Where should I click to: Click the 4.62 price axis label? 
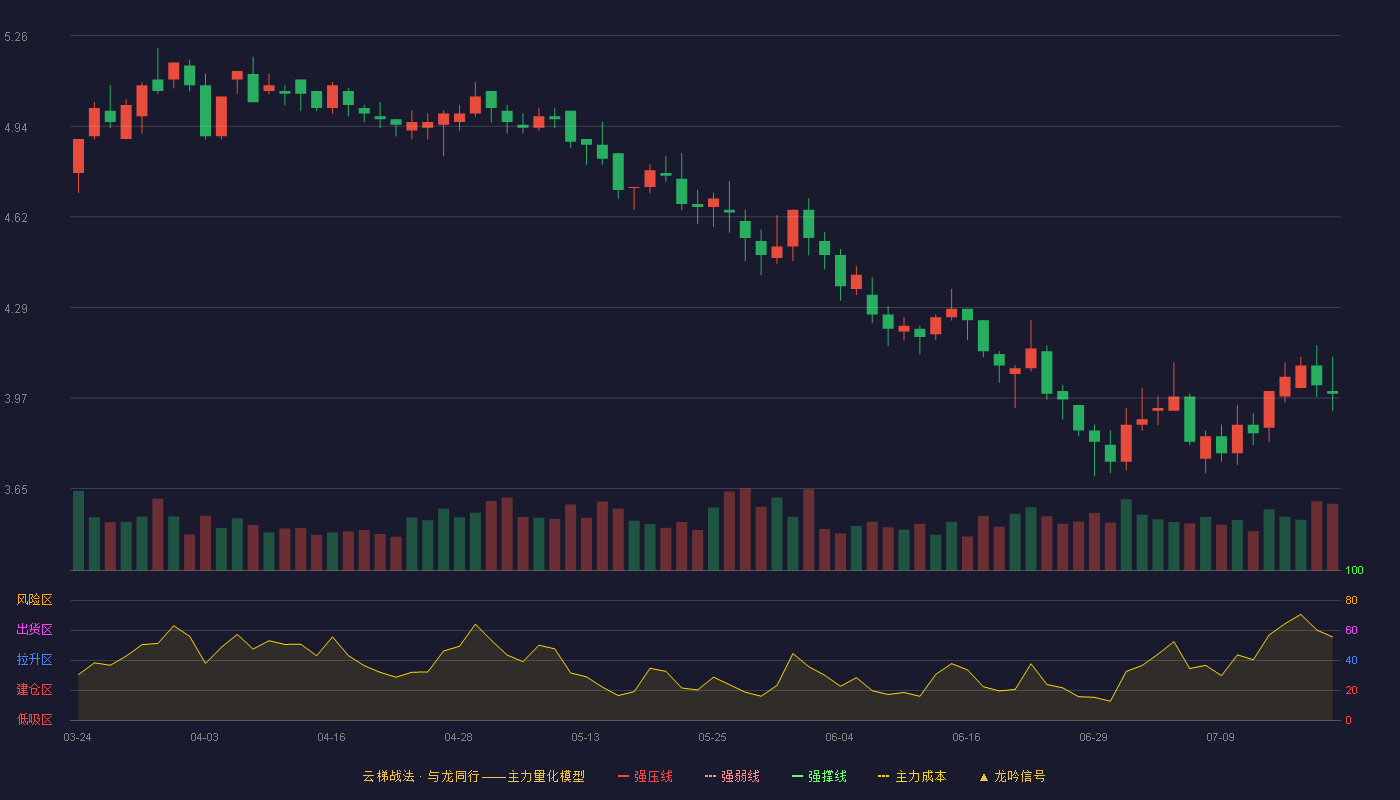(x=16, y=218)
